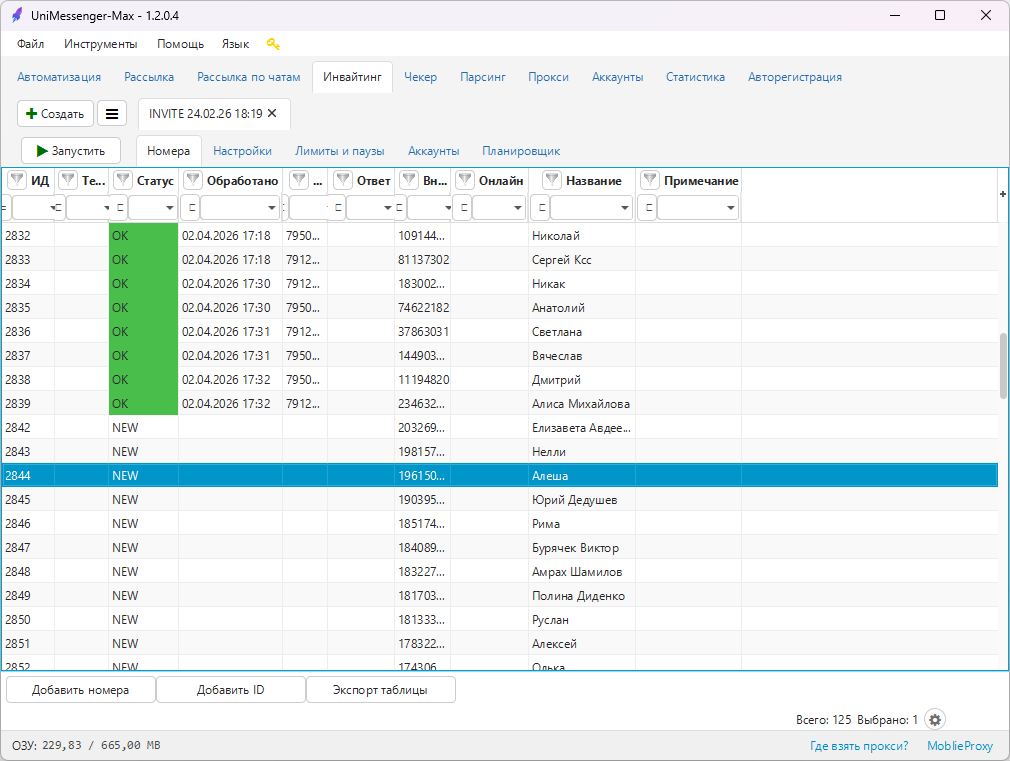Click the Добавить ID button
The width and height of the screenshot is (1010, 761).
click(x=231, y=689)
